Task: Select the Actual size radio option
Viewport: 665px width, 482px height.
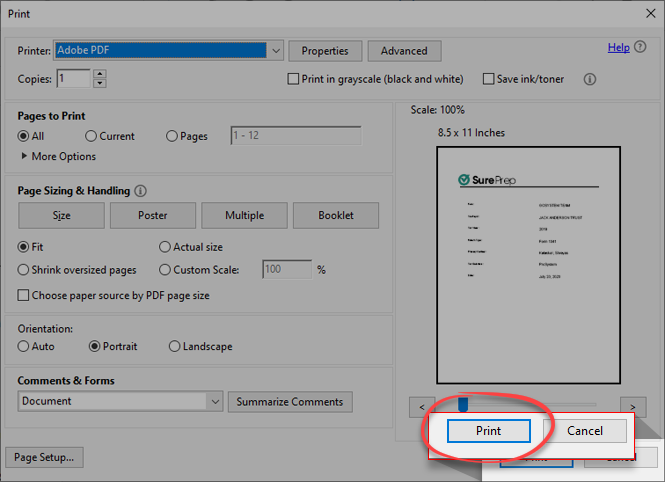Action: (x=165, y=247)
